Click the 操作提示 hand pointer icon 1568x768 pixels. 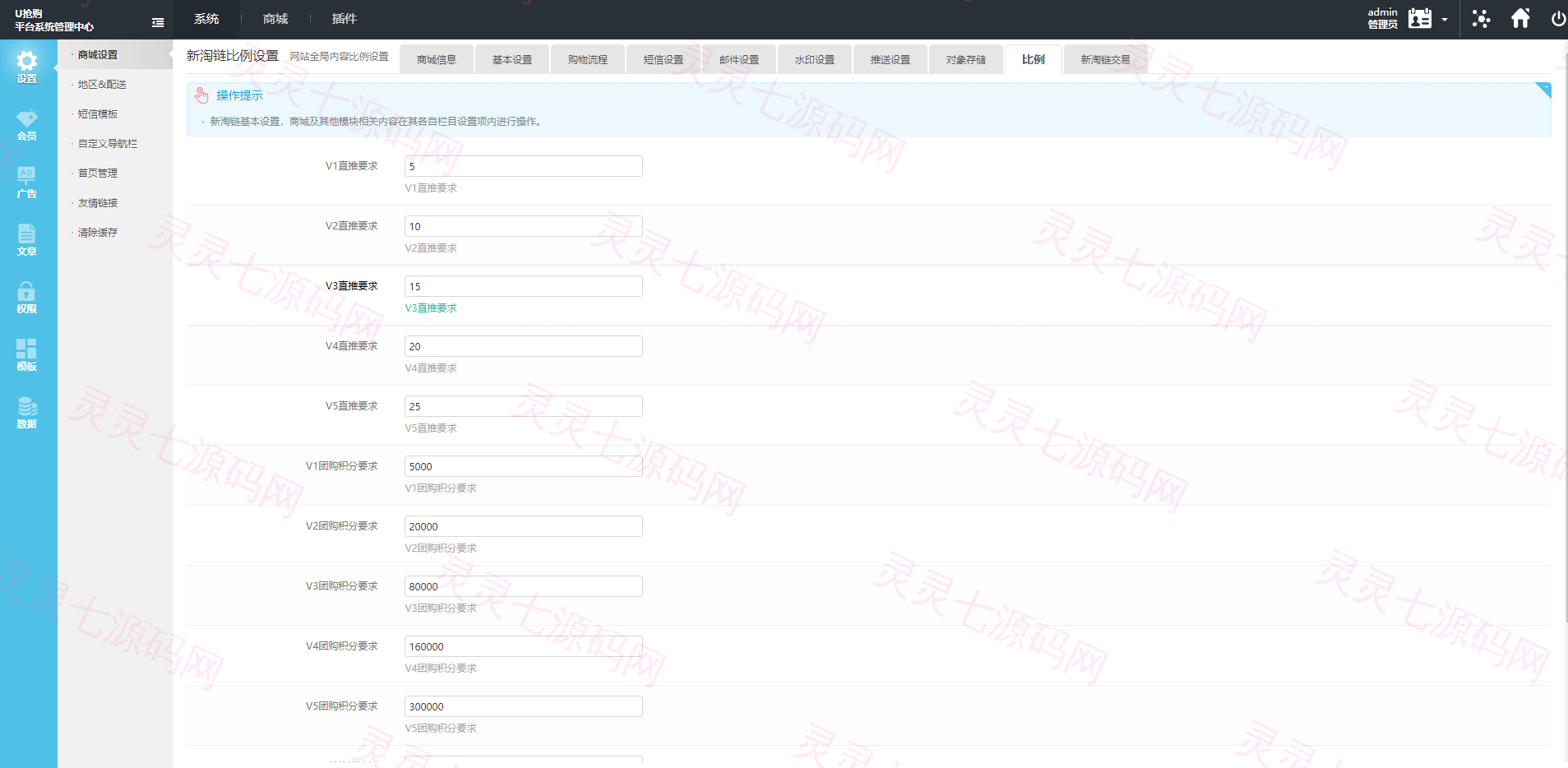click(201, 95)
